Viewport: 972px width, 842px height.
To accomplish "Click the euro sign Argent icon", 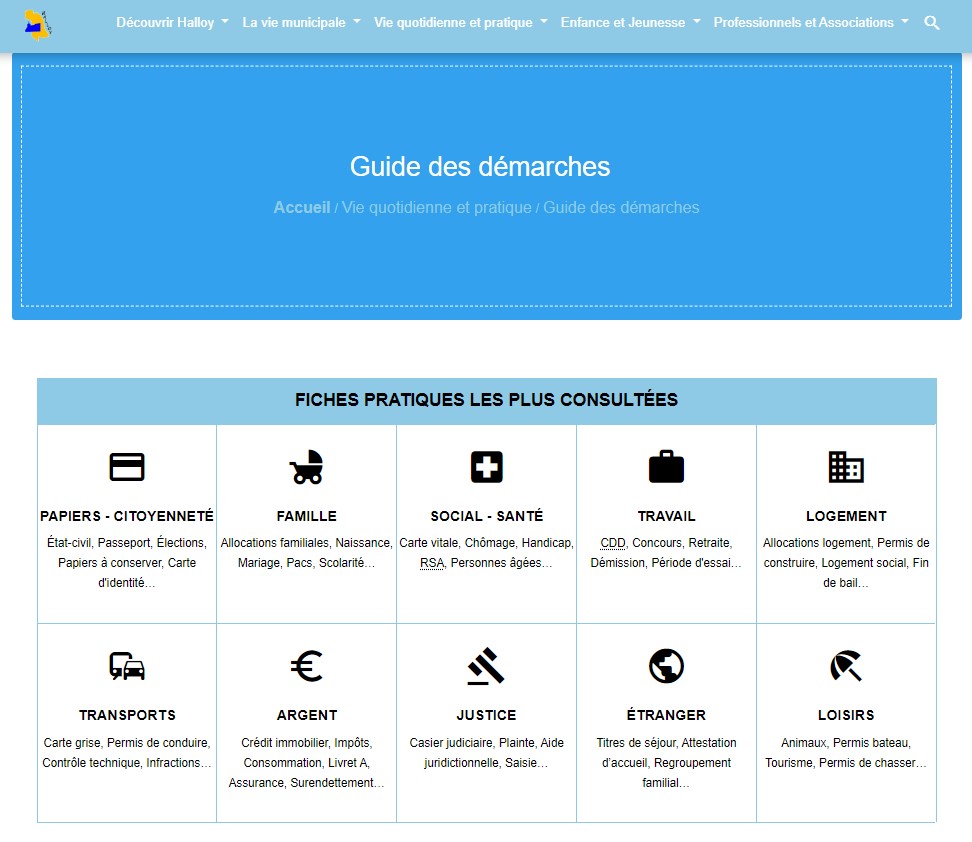I will point(307,666).
